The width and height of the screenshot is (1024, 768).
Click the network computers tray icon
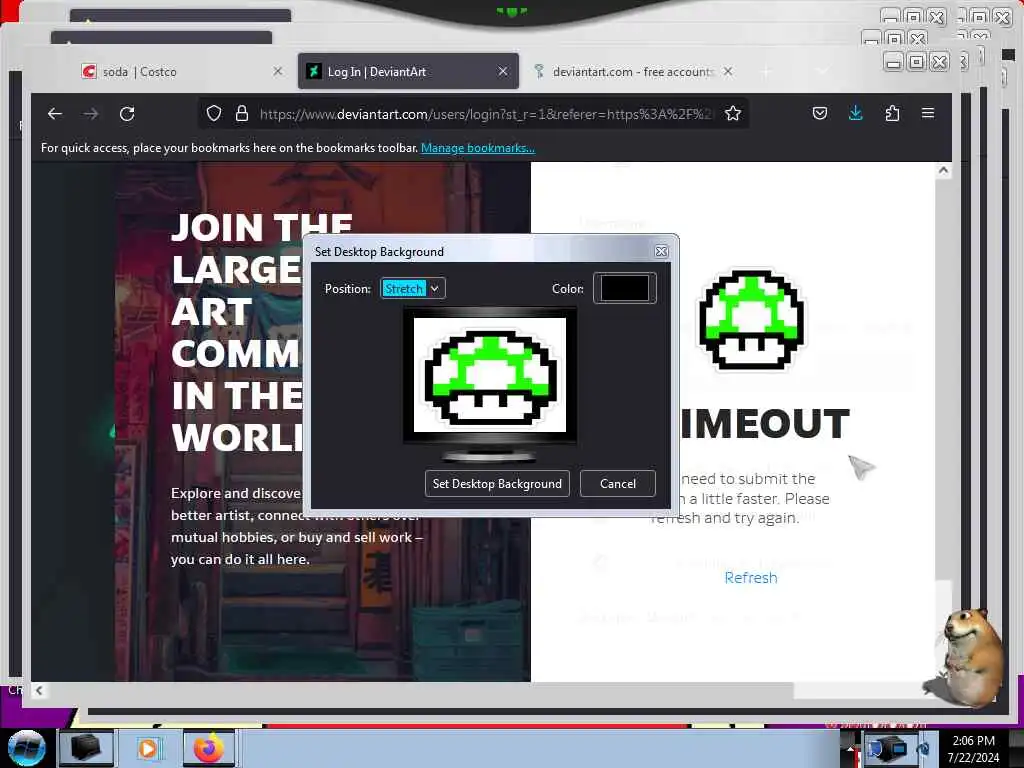(888, 748)
